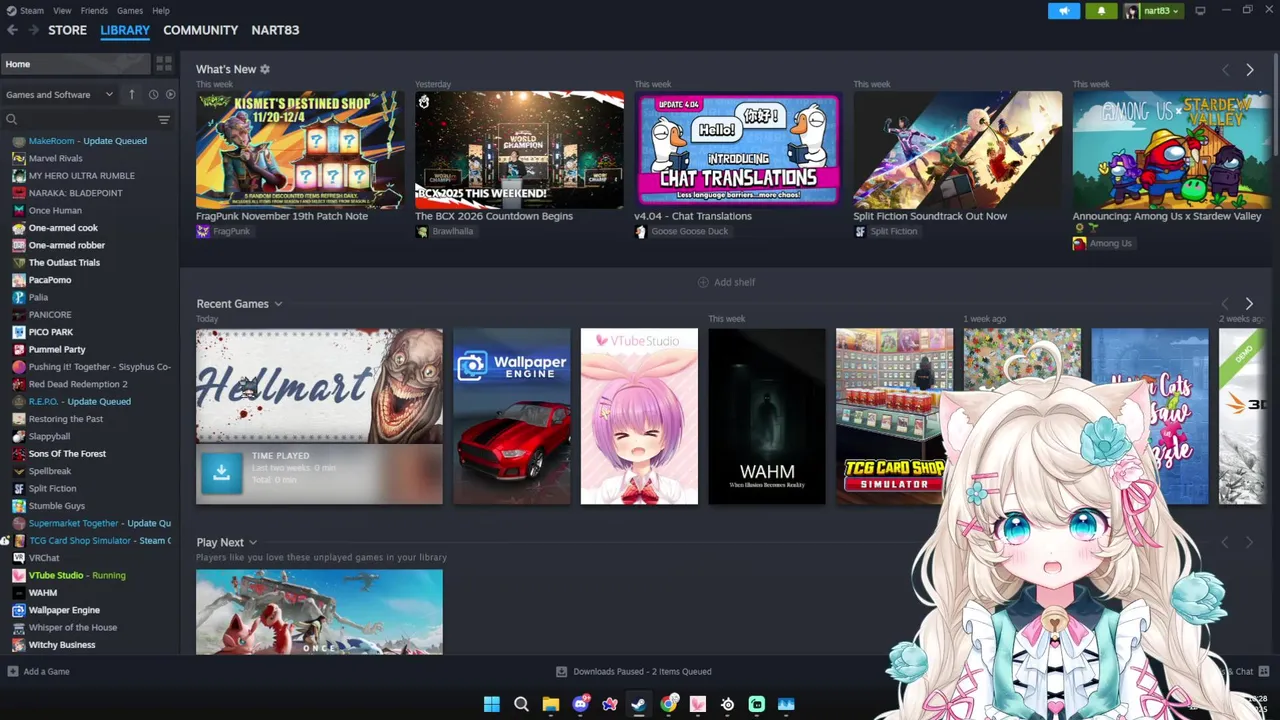The image size is (1280, 720).
Task: Click Goose Goose Duck publisher label
Action: tap(690, 231)
